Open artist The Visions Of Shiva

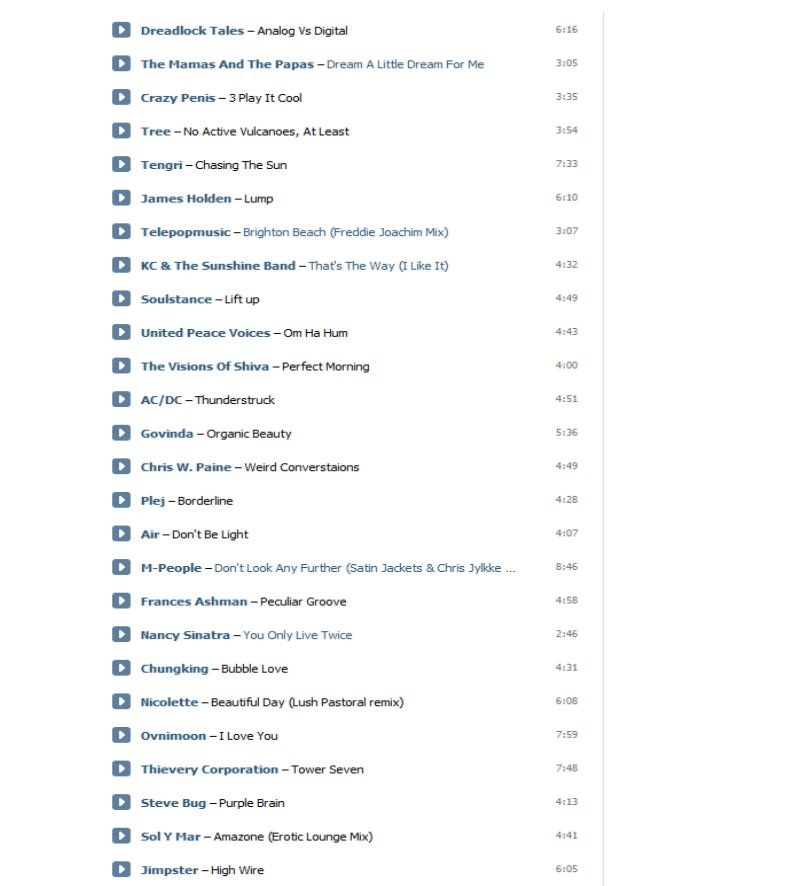pos(205,366)
